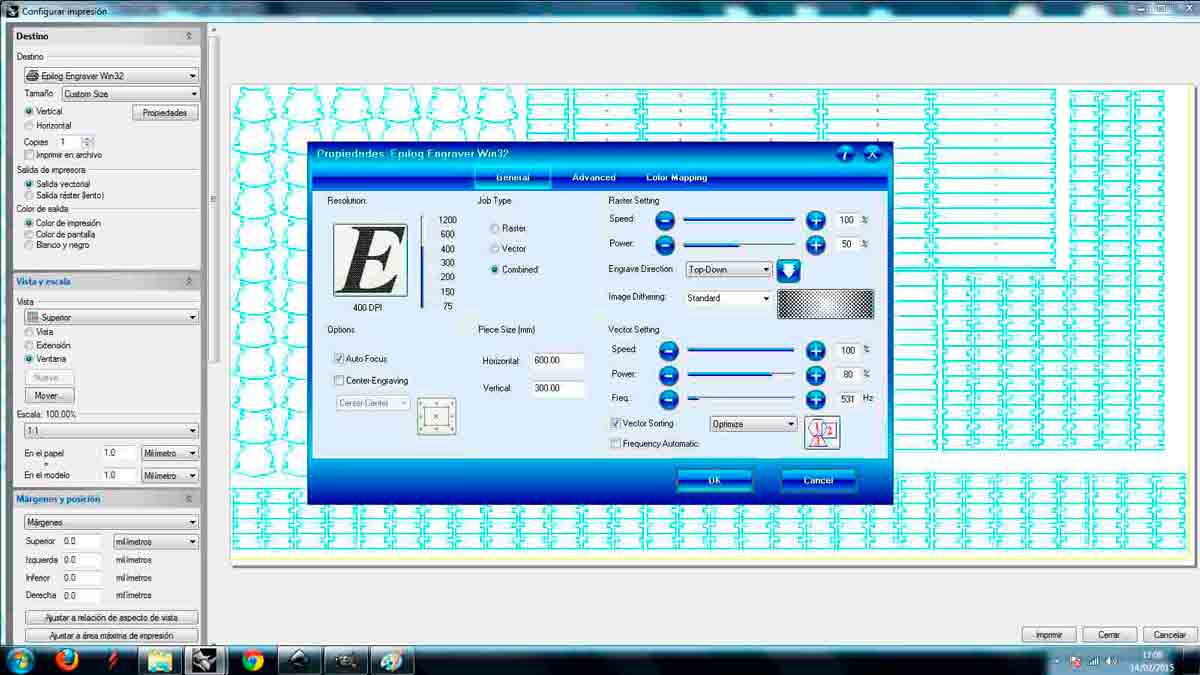Click the Propiedades button

165,113
